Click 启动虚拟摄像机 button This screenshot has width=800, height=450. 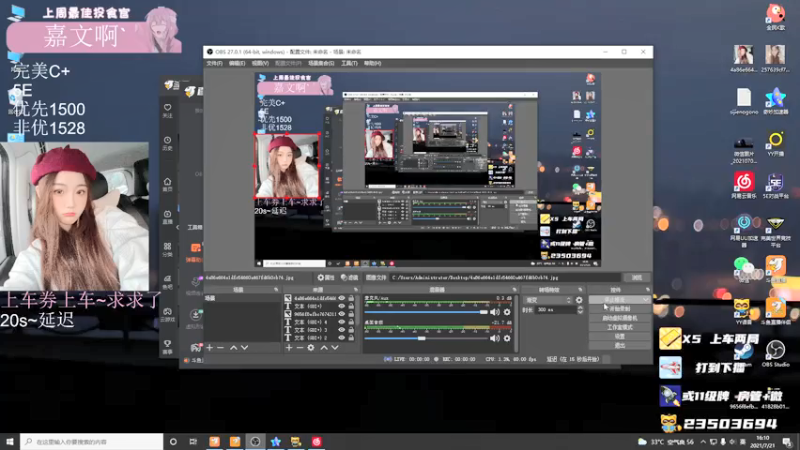[619, 318]
